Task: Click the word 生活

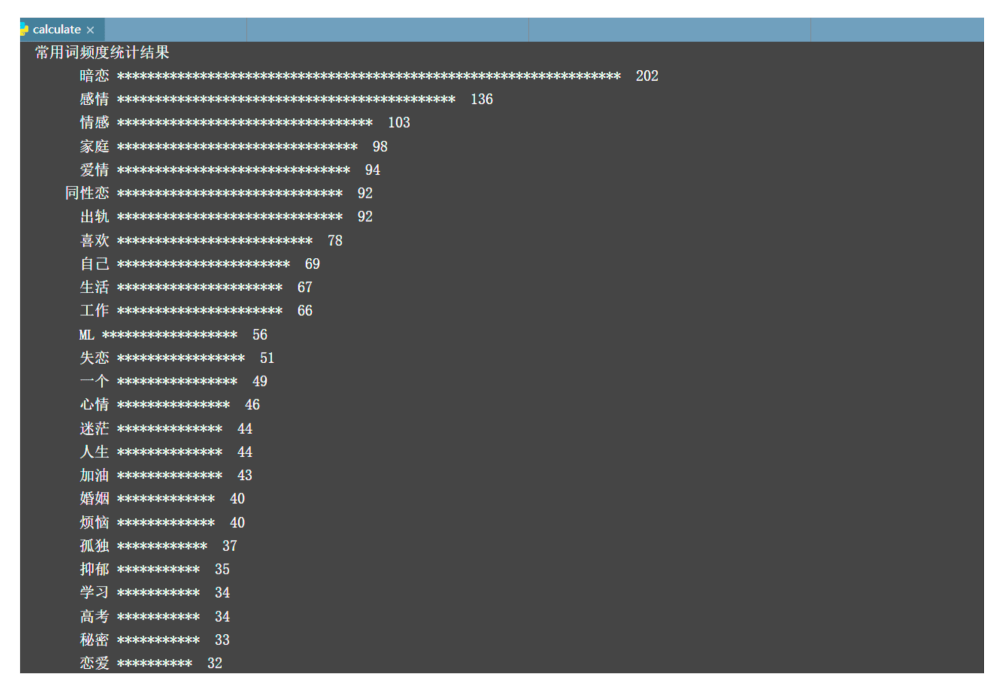Action: click(95, 288)
